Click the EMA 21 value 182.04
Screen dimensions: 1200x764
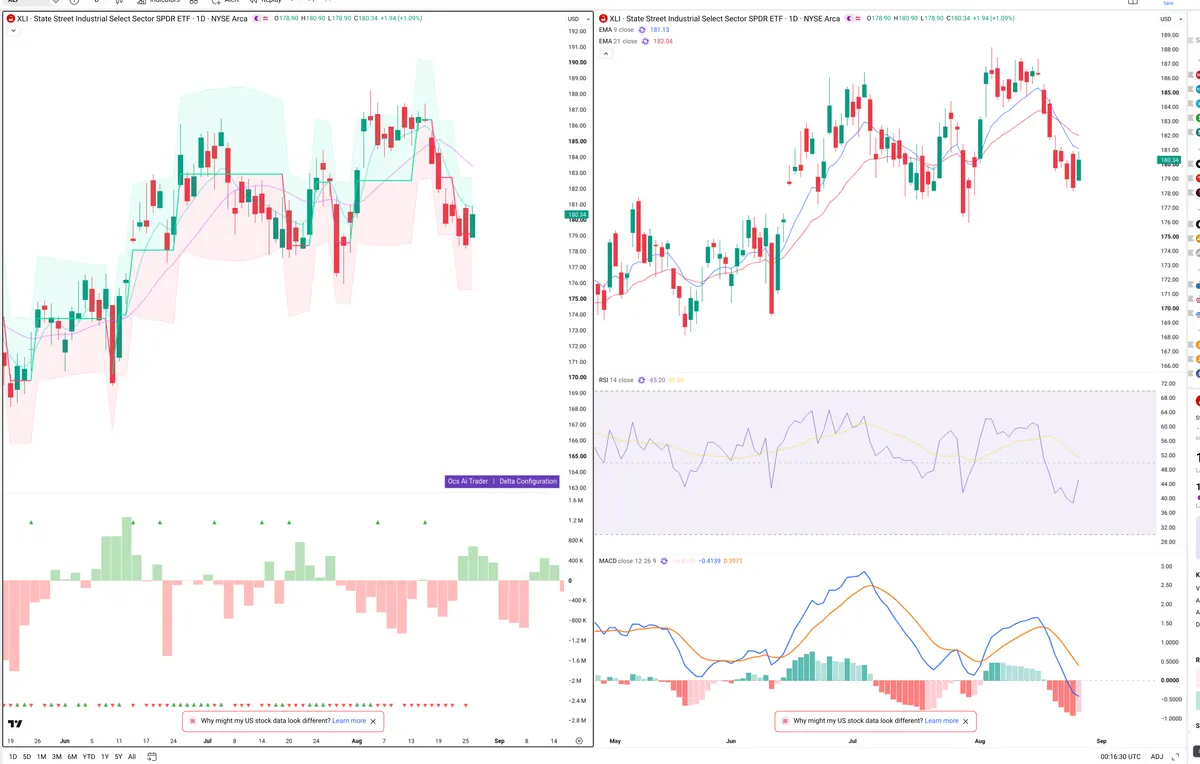(662, 41)
